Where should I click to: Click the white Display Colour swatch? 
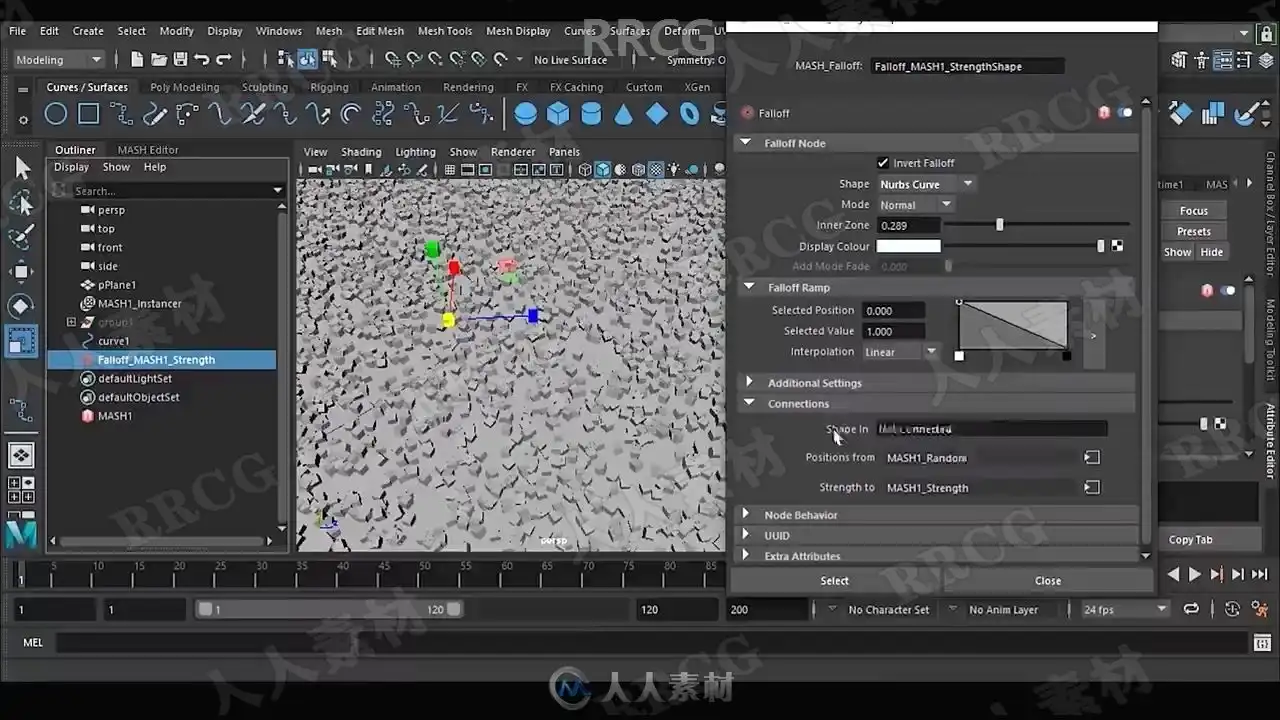(x=908, y=246)
